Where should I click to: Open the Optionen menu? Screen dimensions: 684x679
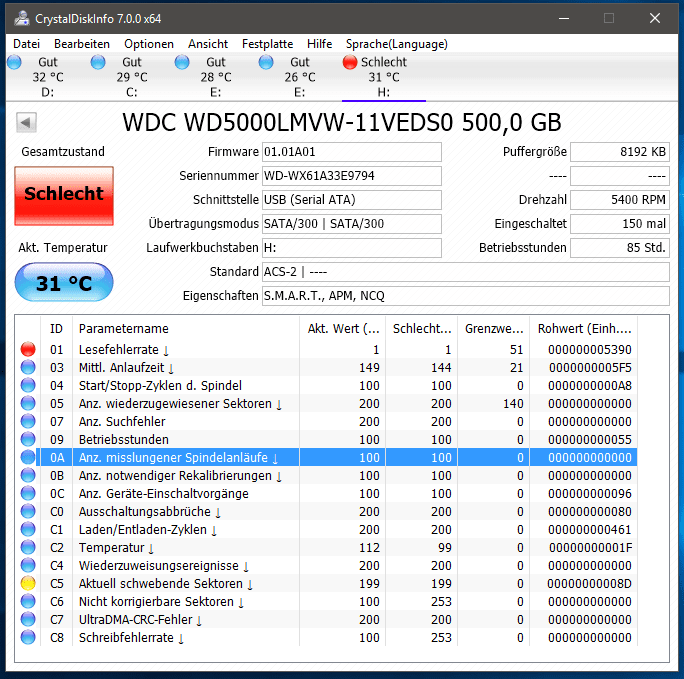pos(149,44)
